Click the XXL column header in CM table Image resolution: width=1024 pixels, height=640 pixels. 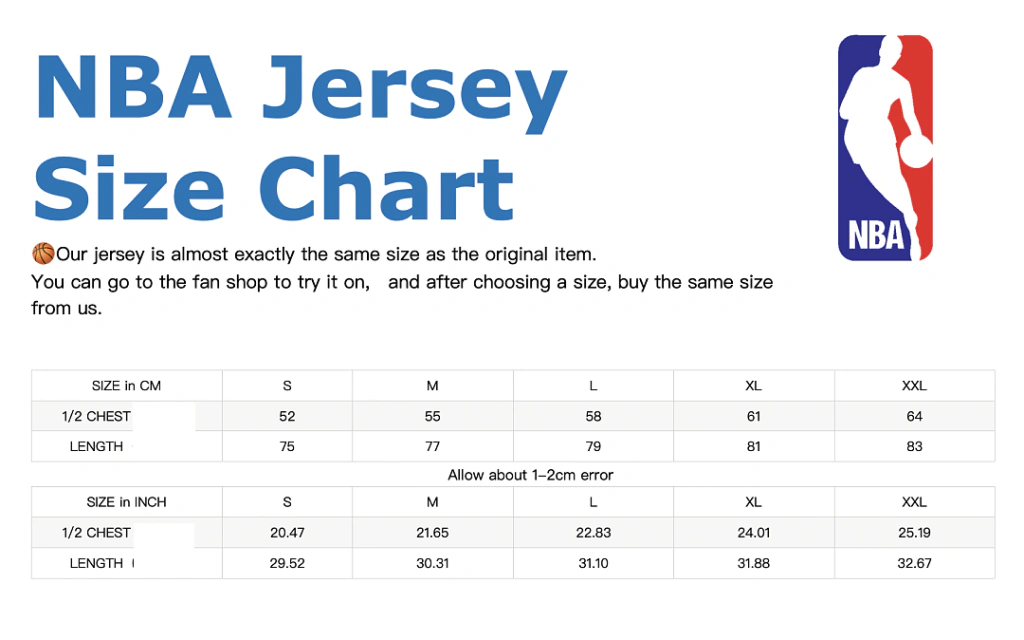point(914,386)
